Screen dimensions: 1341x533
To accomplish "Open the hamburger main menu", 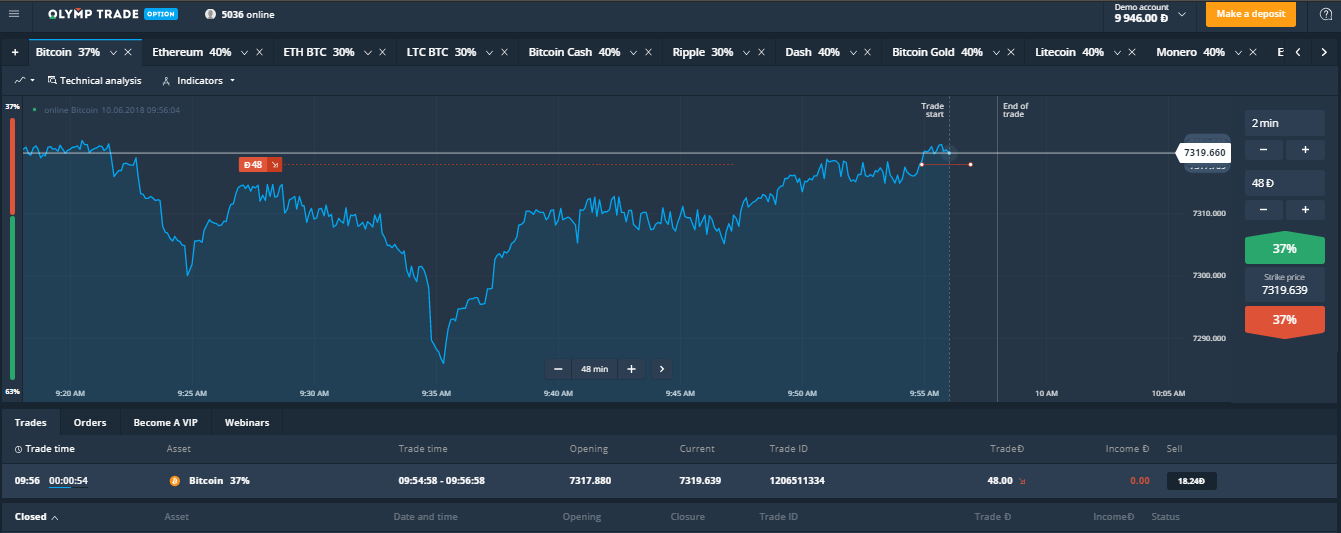I will tap(13, 14).
